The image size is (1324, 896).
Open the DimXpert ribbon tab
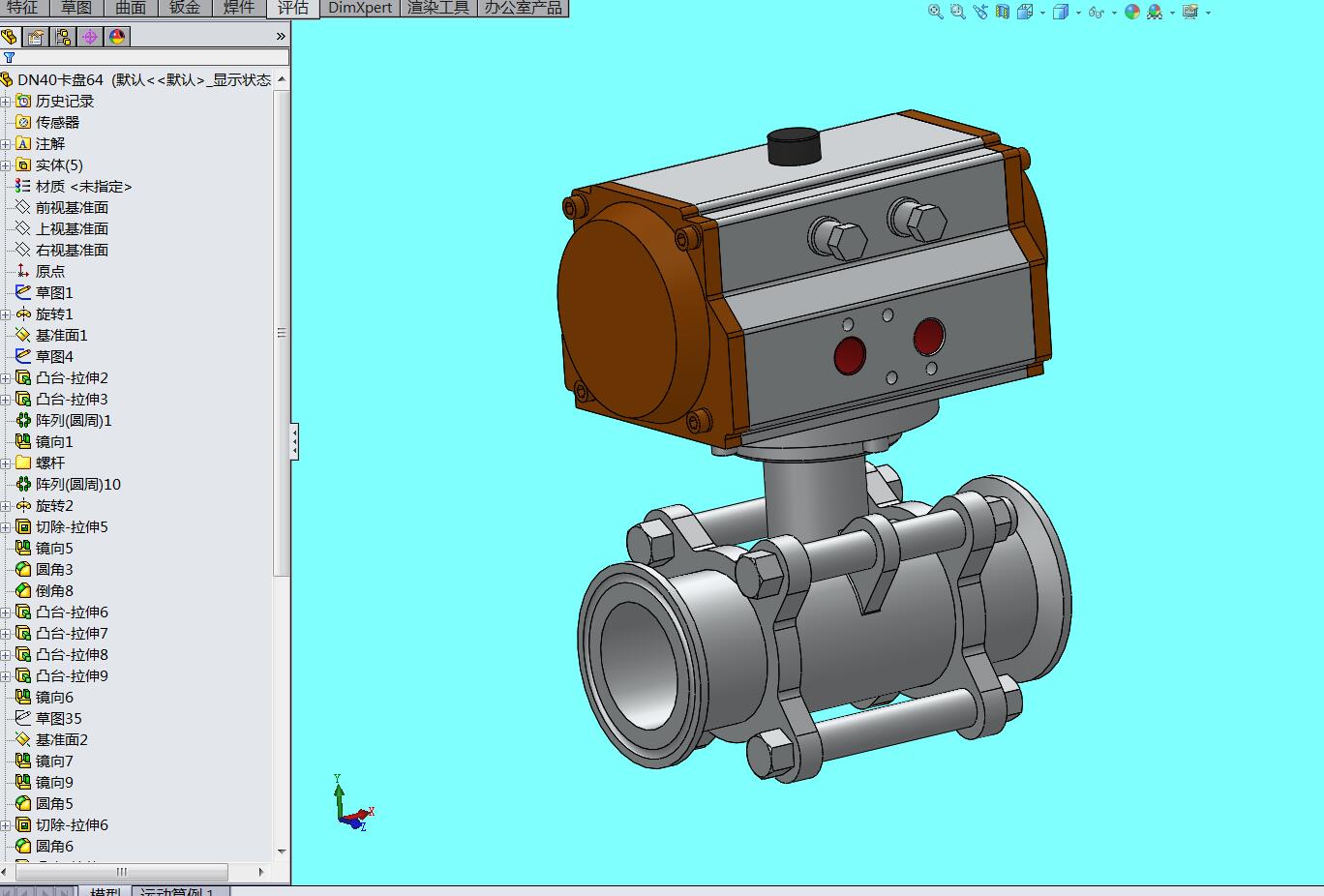pos(360,8)
